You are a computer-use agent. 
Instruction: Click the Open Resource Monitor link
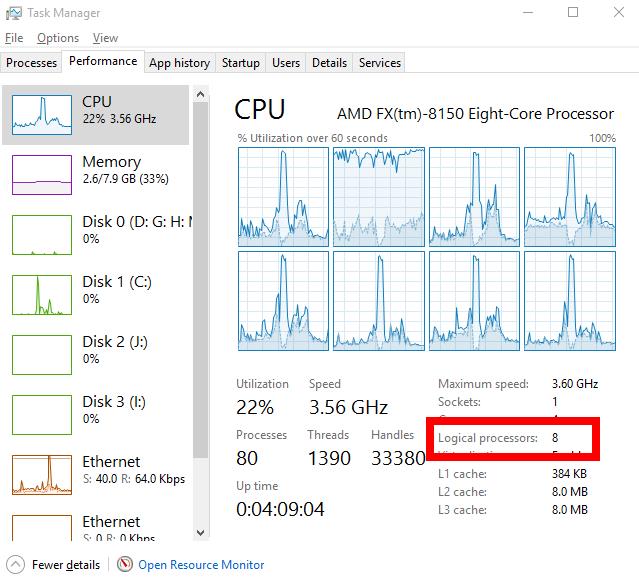(201, 565)
